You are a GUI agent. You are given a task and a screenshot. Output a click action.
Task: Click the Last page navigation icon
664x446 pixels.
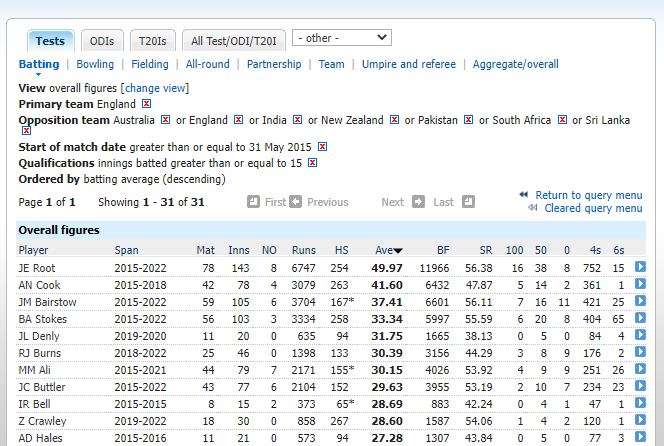[x=418, y=202]
